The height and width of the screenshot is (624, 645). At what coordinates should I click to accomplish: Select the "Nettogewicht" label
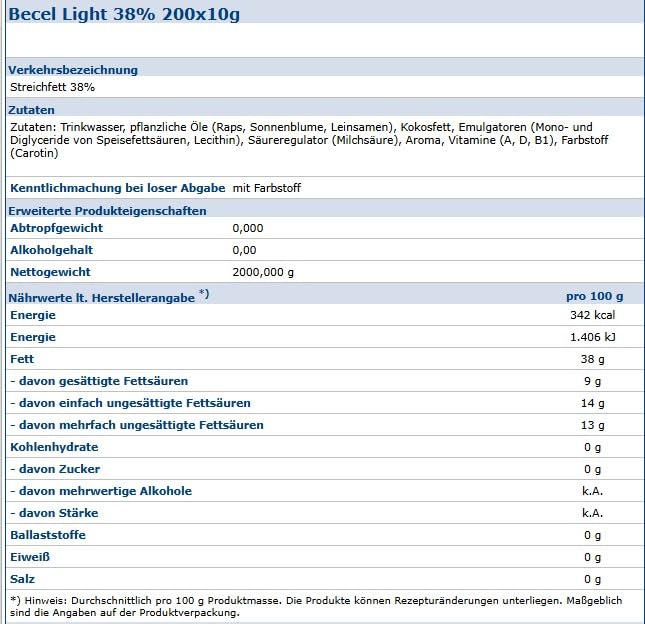click(50, 272)
